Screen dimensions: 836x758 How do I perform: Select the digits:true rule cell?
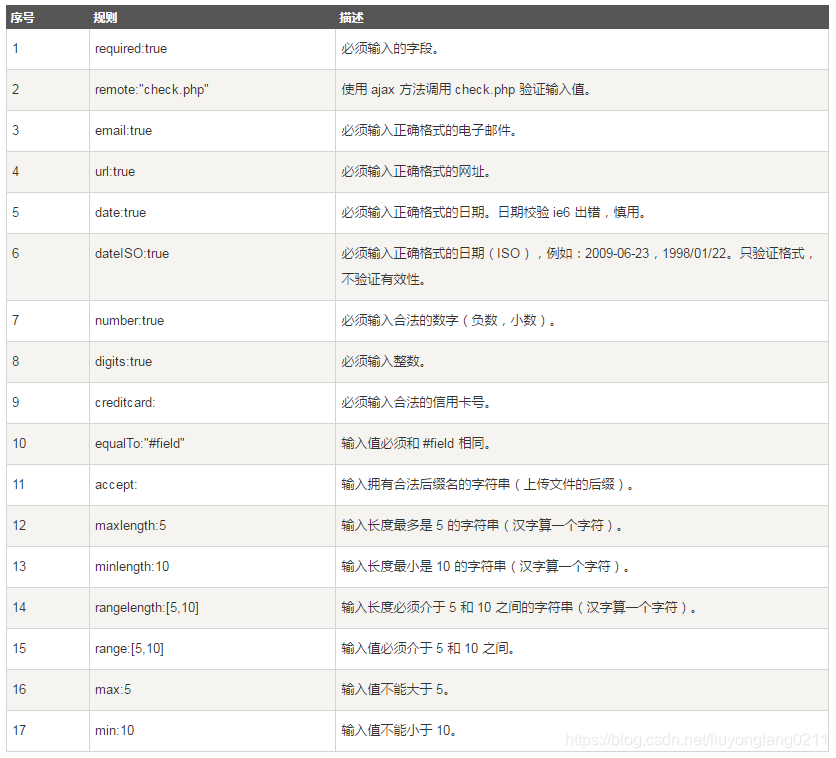click(212, 362)
